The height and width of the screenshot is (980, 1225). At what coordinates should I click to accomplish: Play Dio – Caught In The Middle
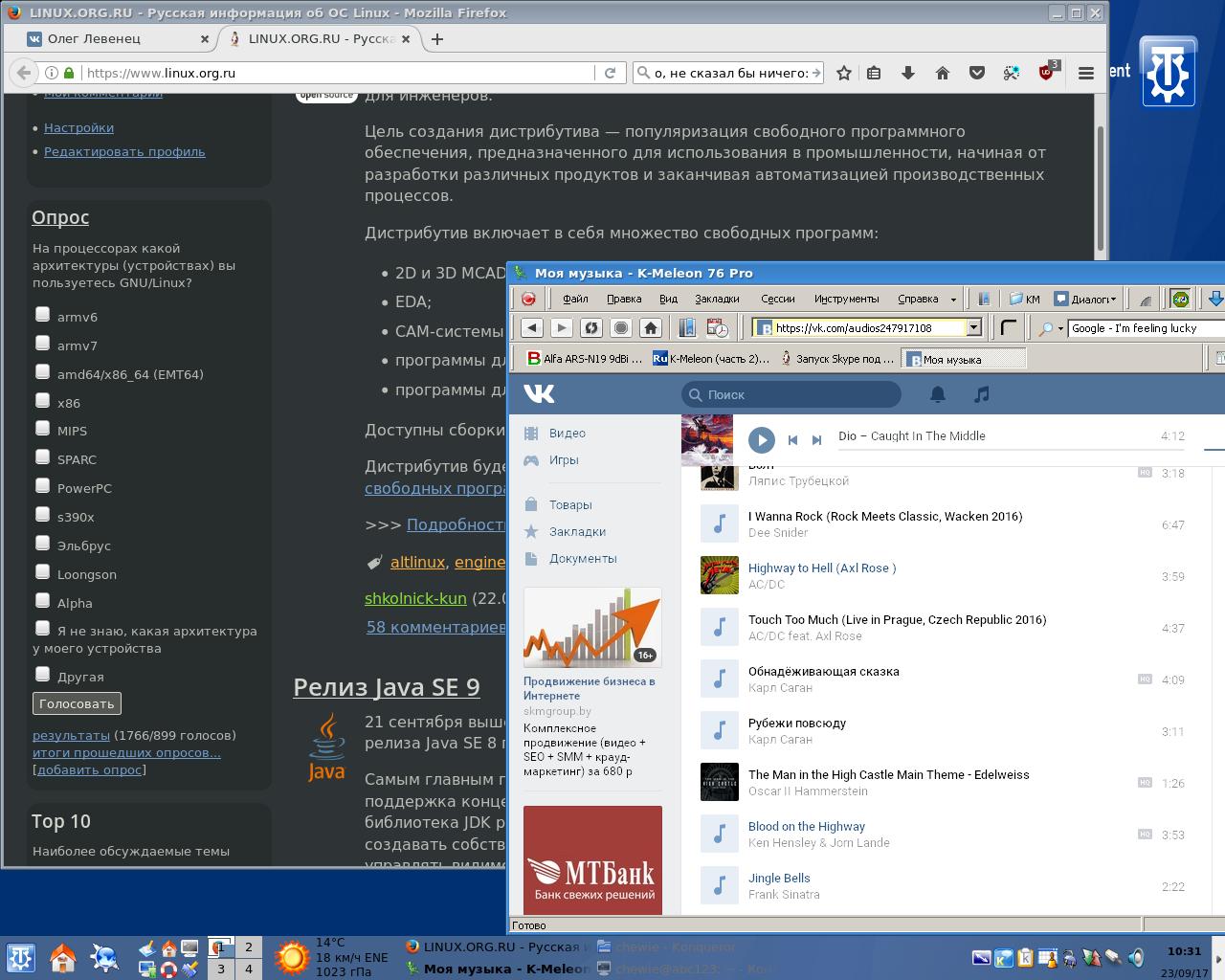coord(762,440)
